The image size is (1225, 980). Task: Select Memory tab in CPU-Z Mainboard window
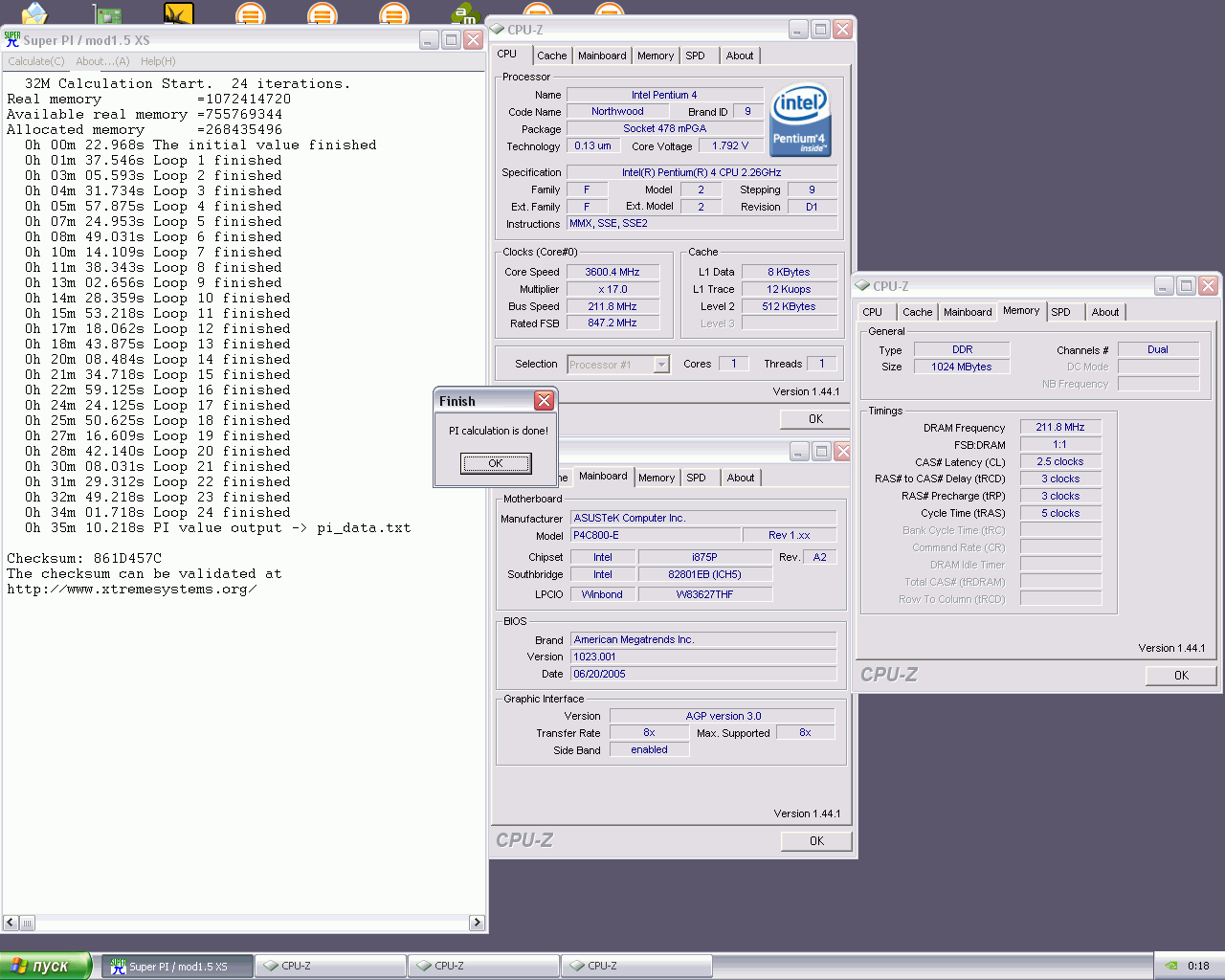pyautogui.click(x=657, y=478)
